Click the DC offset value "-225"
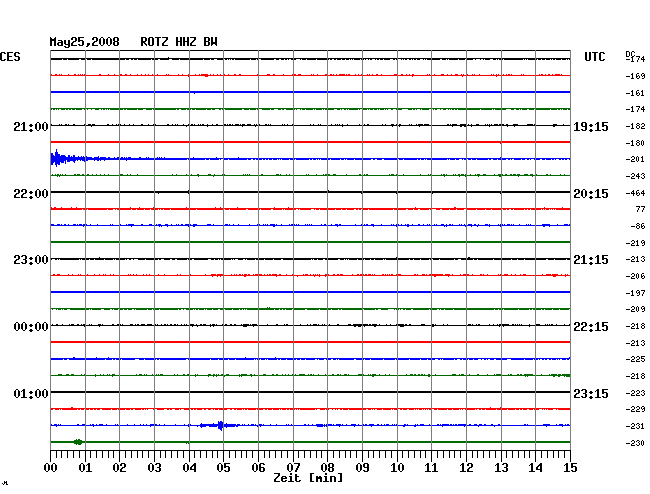Viewport: 650px width, 494px height. 635,359
